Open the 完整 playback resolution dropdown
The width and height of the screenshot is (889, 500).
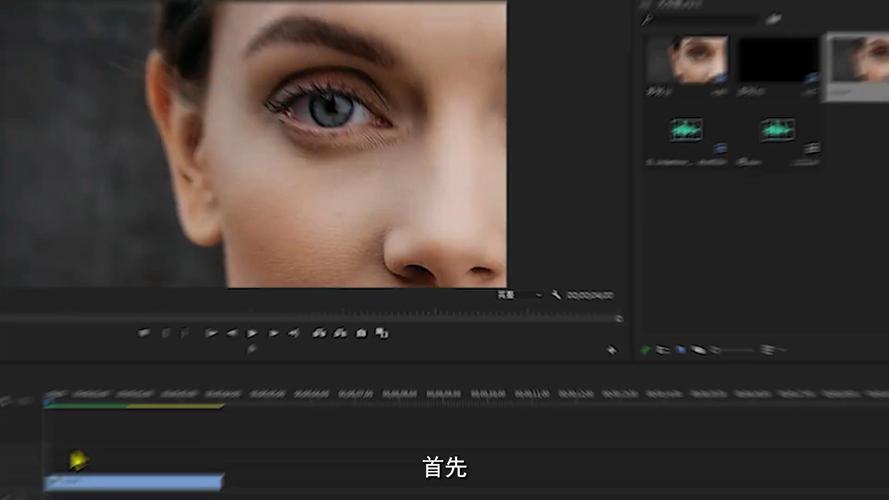pos(519,295)
